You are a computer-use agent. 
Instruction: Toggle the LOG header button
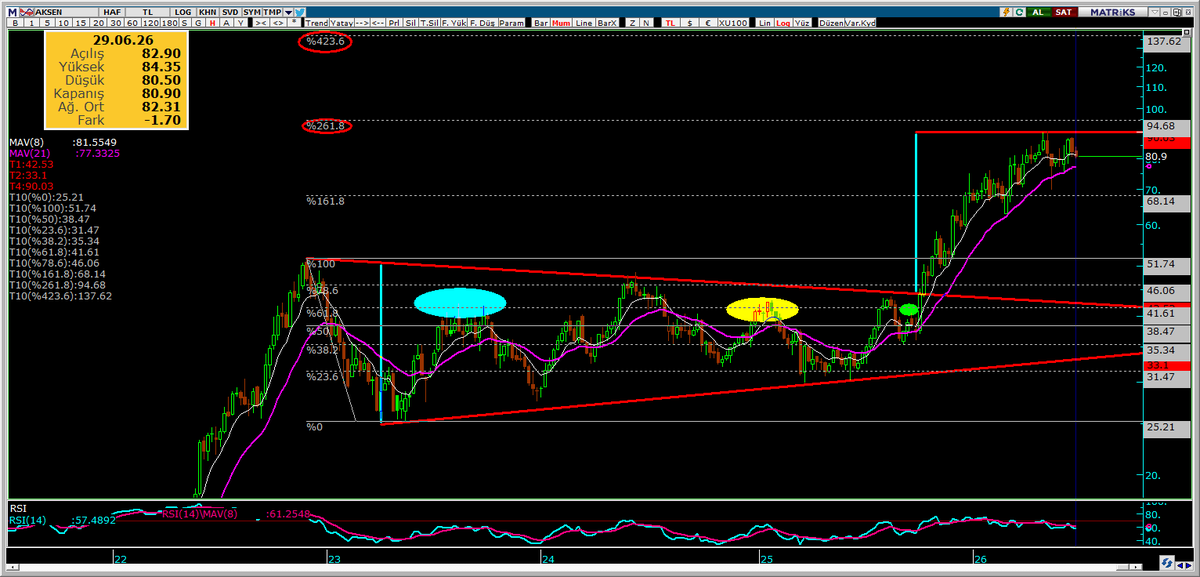click(182, 12)
